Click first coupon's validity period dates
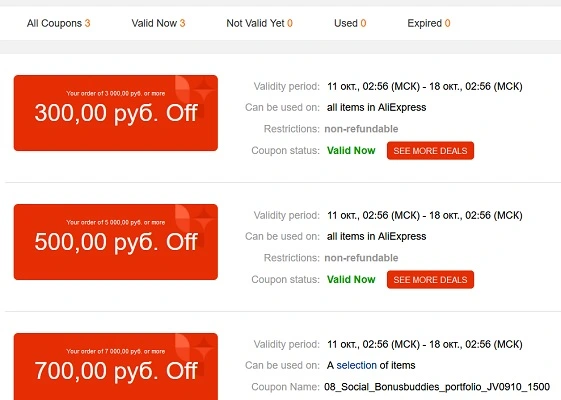 point(425,86)
